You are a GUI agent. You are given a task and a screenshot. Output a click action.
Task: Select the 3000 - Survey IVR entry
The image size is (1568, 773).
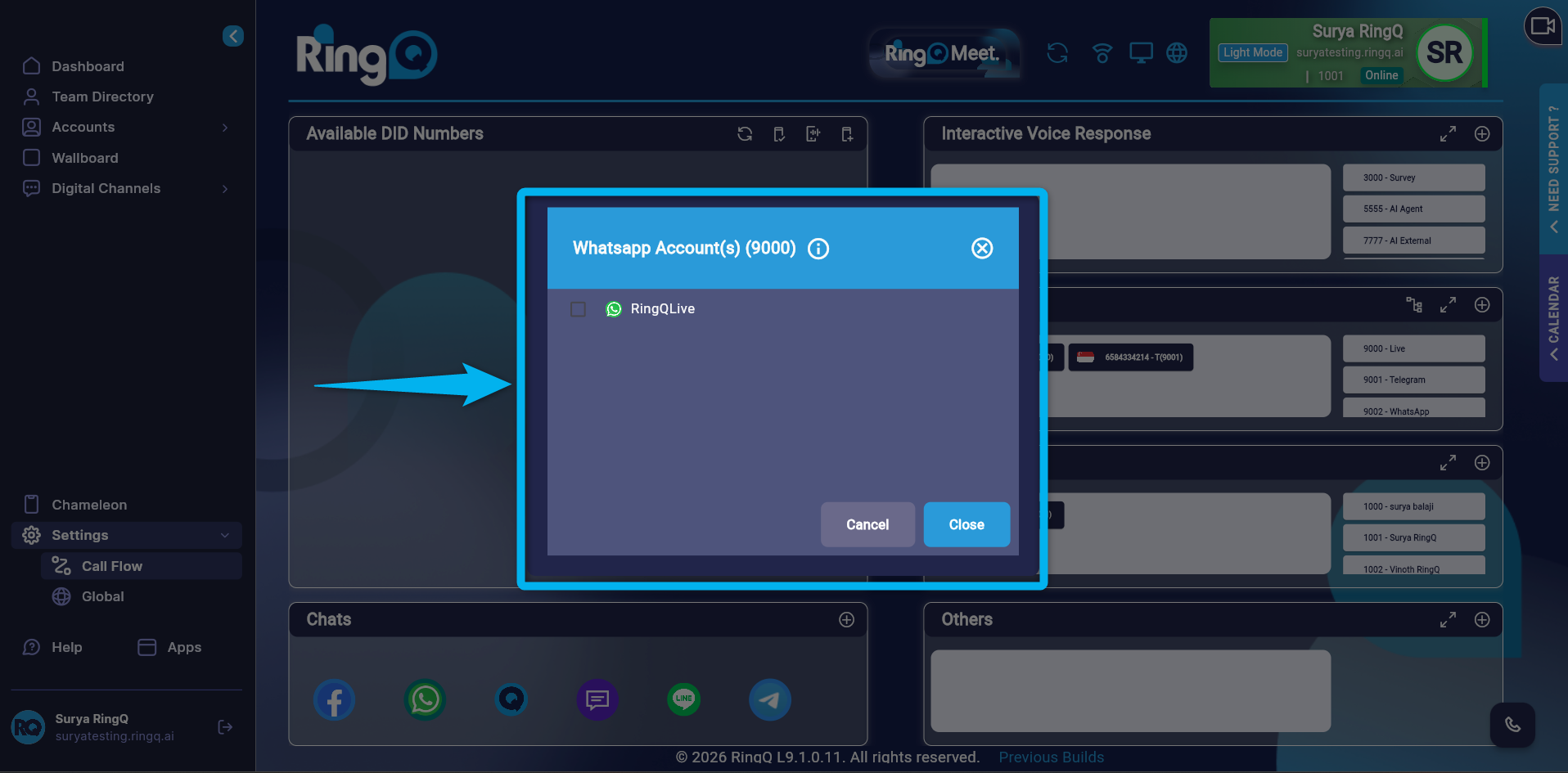tap(1413, 178)
